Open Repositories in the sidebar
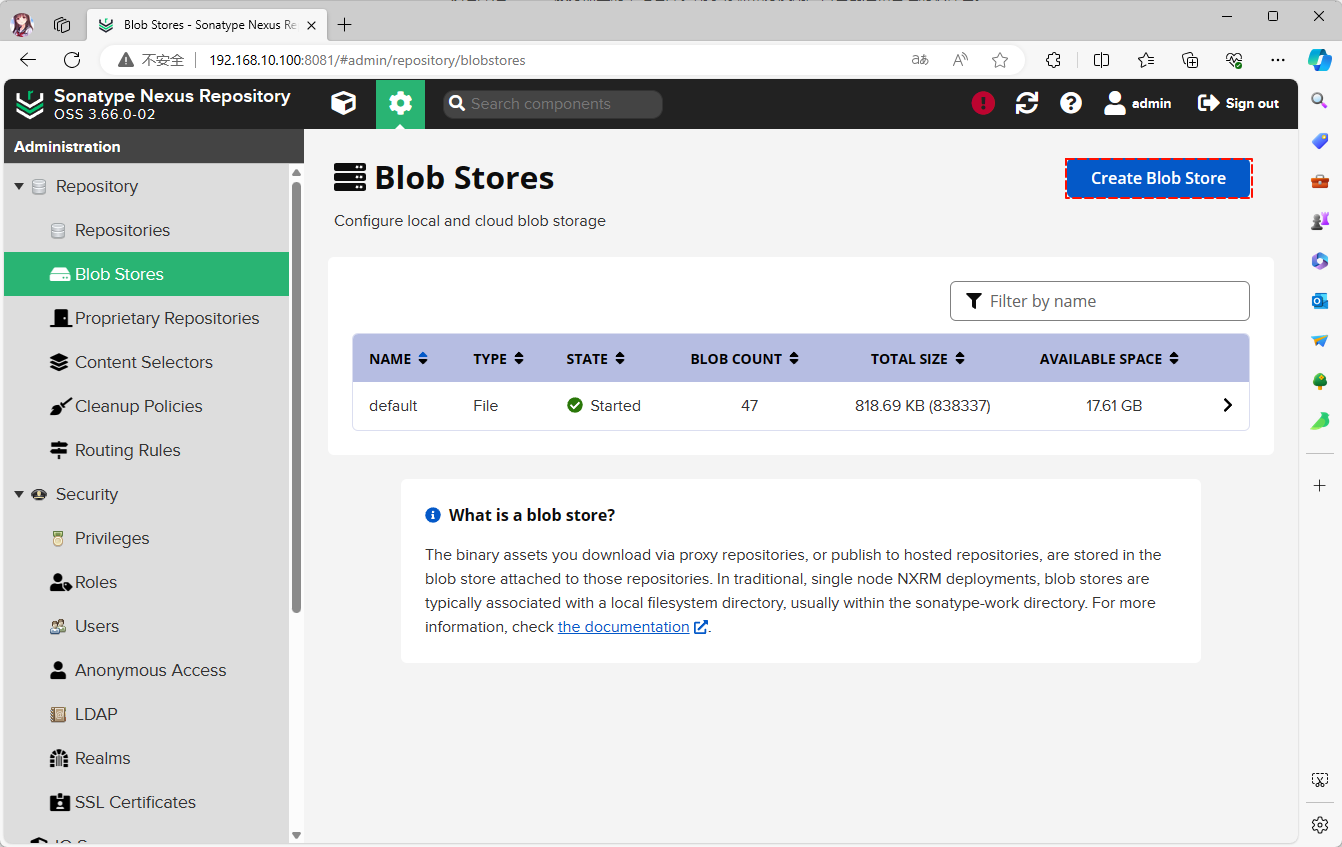 [x=122, y=230]
